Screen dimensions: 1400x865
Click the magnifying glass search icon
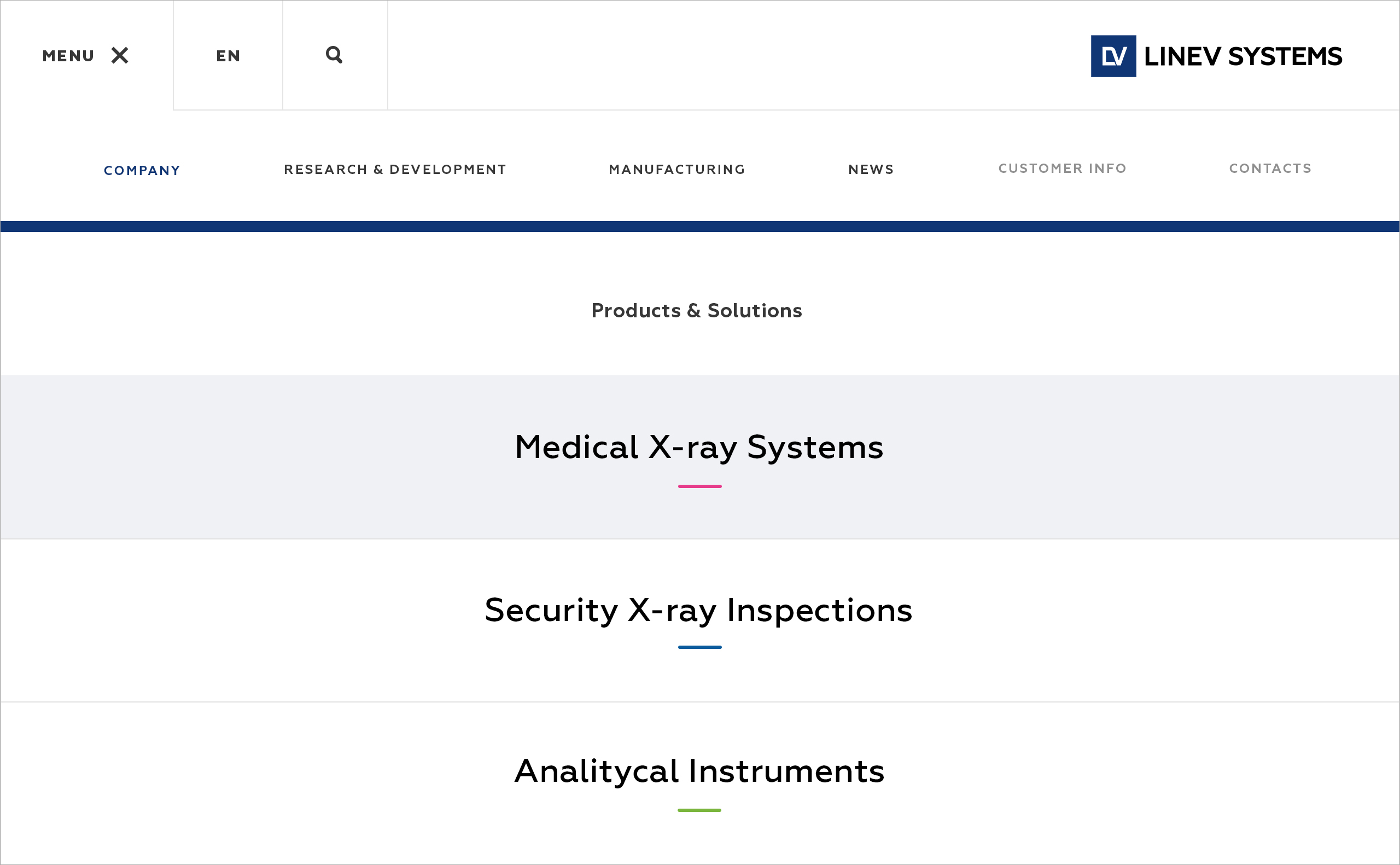coord(334,55)
